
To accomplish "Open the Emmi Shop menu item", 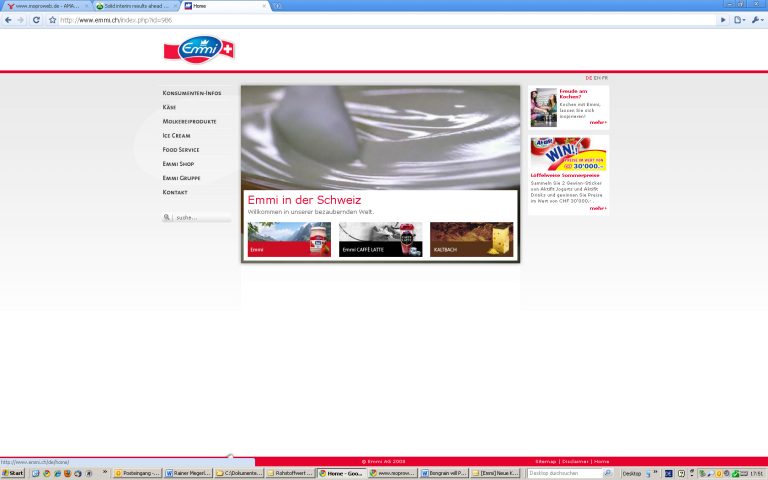I will pos(178,164).
